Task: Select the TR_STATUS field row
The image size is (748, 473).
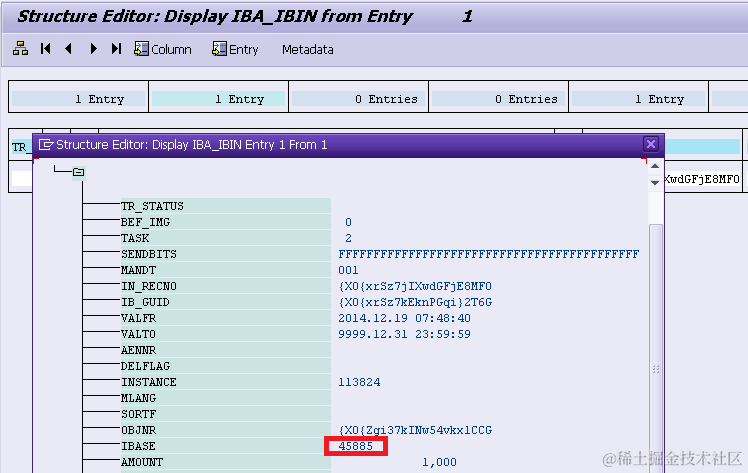Action: click(x=226, y=206)
